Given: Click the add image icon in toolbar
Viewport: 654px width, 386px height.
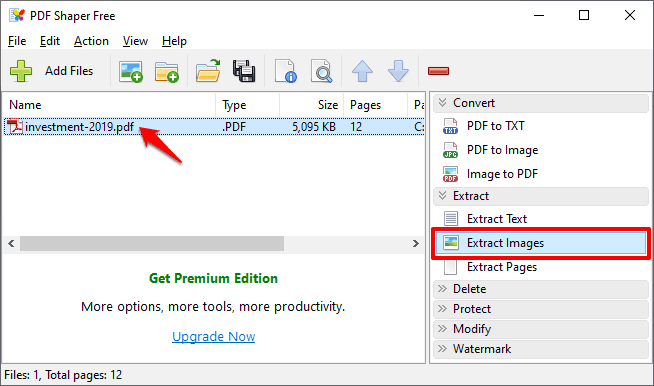Looking at the screenshot, I should [x=131, y=71].
